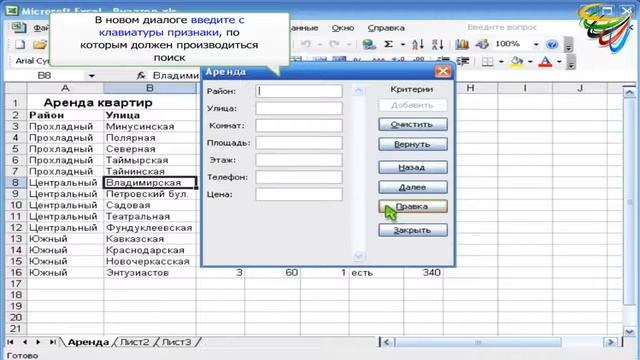
Task: Click the Далее button
Action: [413, 187]
